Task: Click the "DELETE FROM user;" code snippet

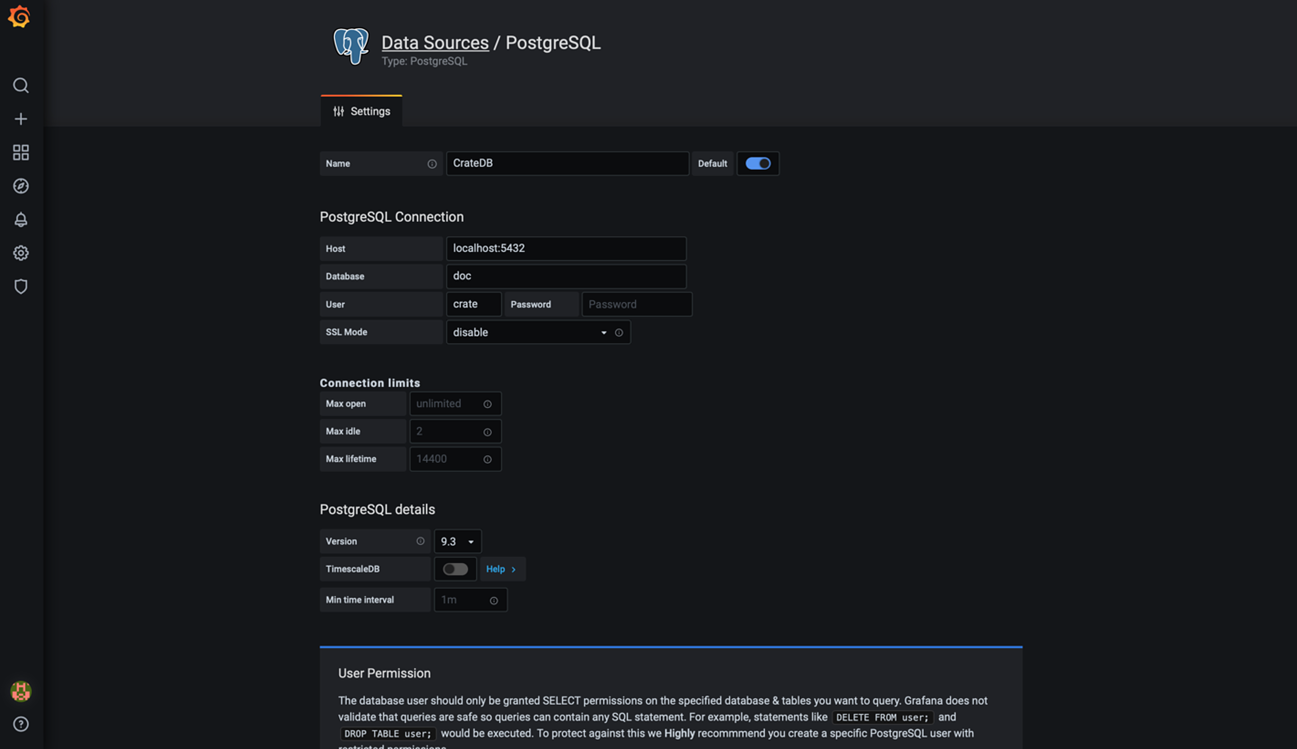Action: pos(882,717)
